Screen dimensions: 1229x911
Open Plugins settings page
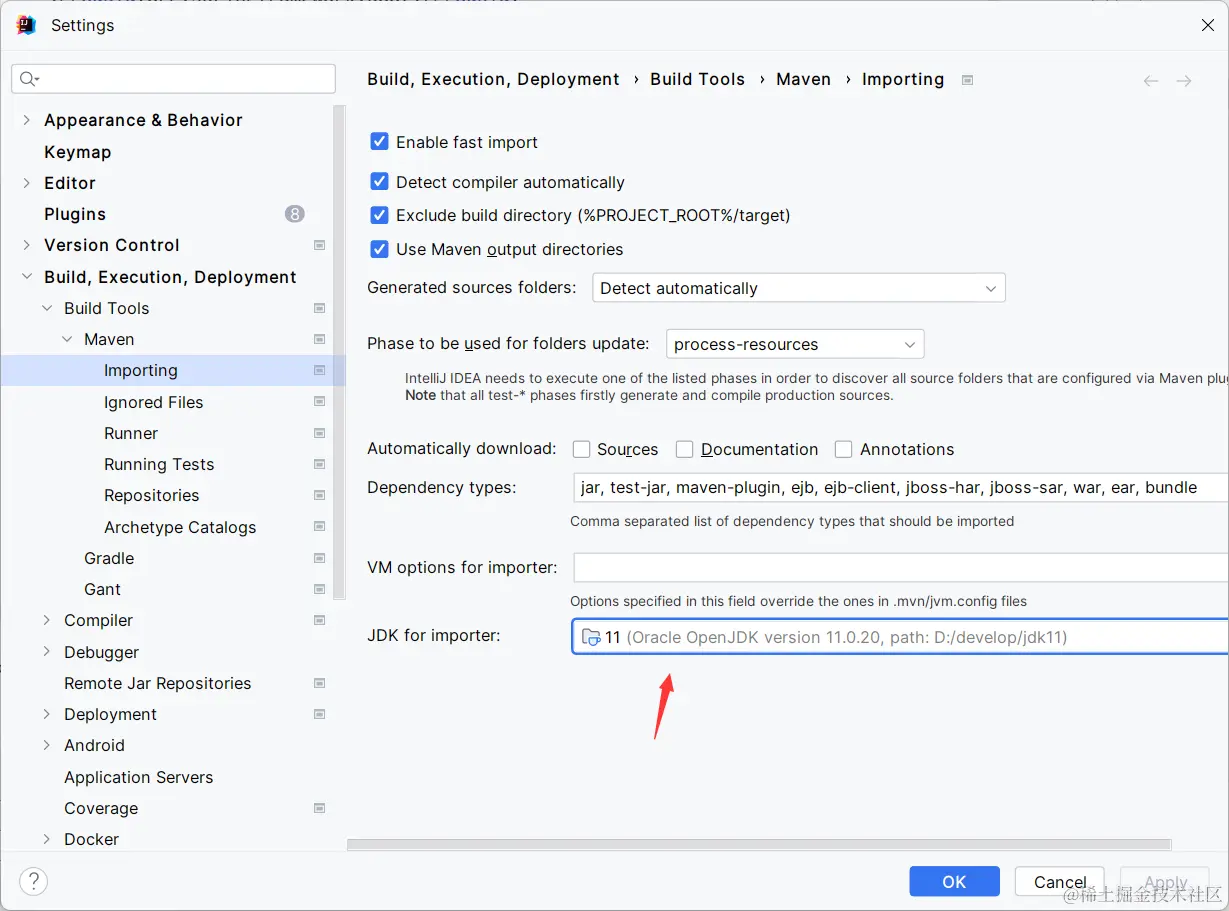coord(75,214)
